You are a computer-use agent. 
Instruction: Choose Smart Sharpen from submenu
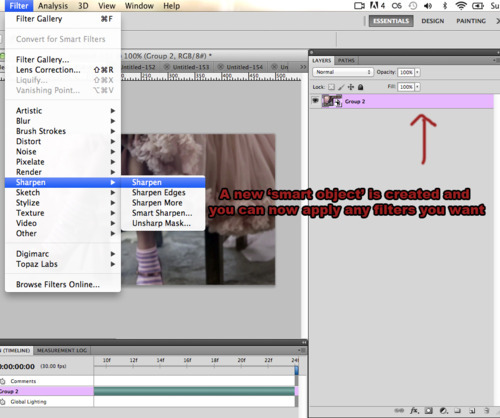click(x=163, y=213)
